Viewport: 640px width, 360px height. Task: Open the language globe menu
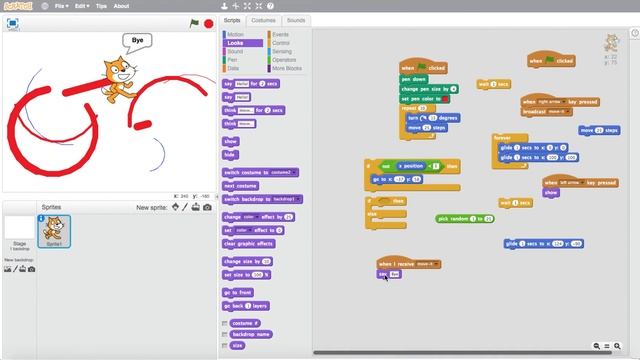(45, 6)
